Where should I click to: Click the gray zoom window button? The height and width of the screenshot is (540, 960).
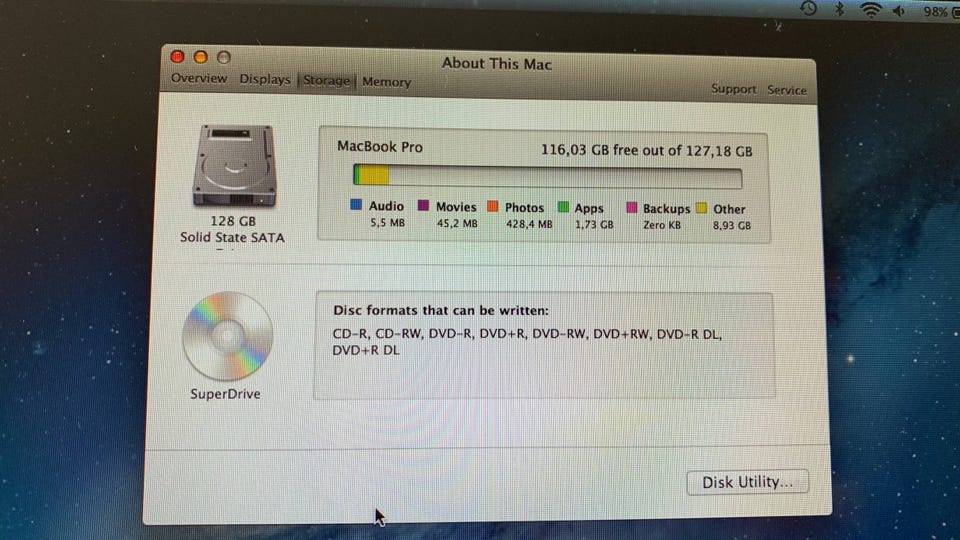(223, 58)
